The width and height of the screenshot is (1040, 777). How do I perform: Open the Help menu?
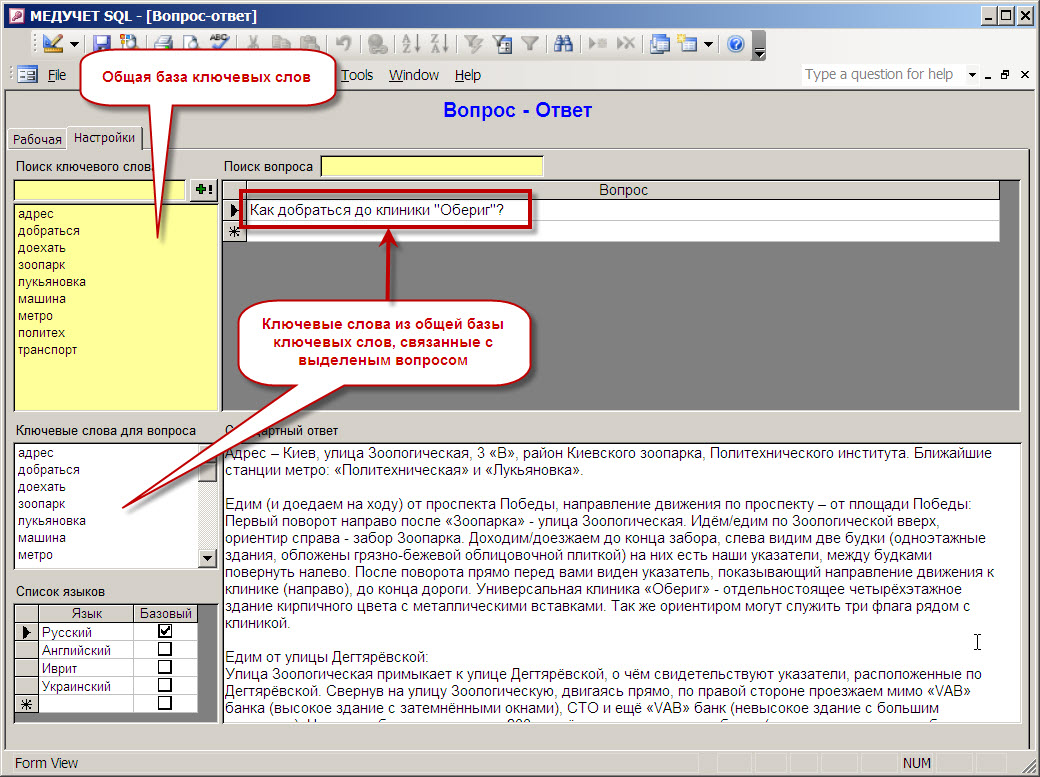468,75
